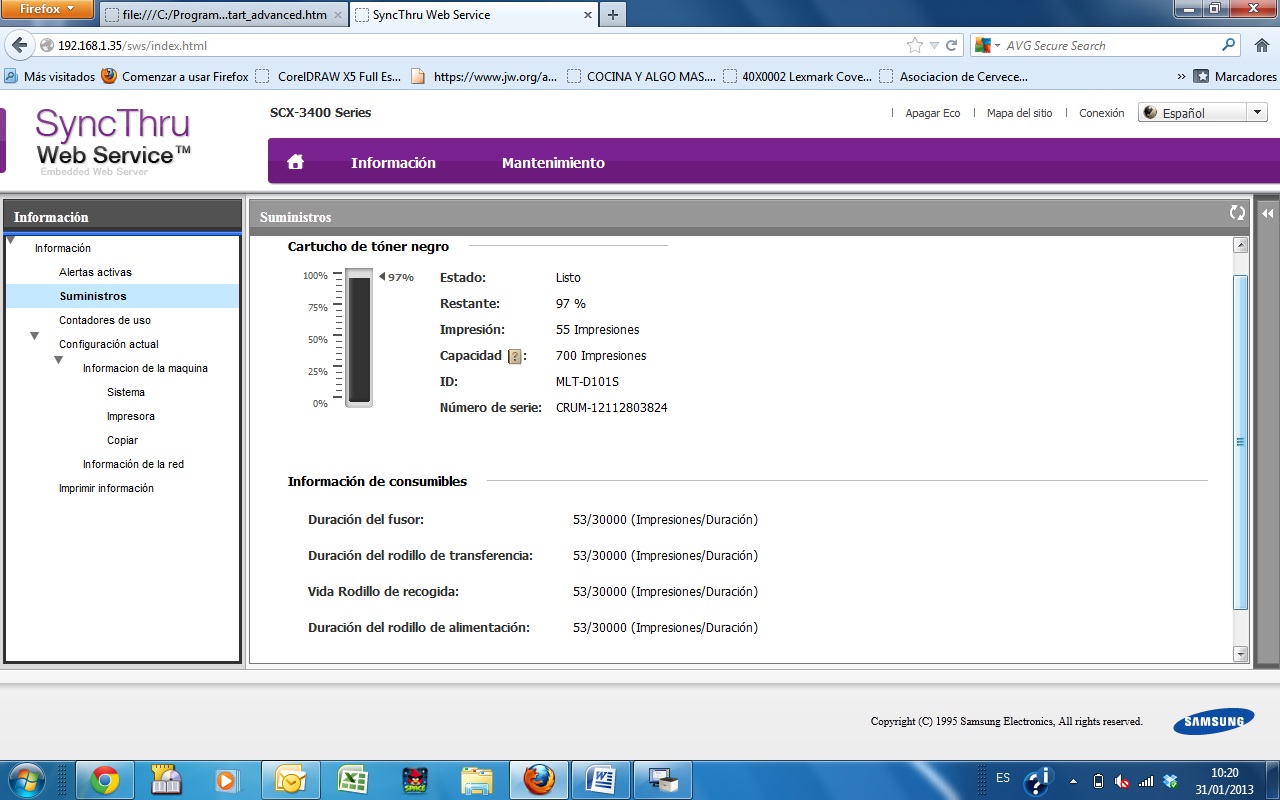The image size is (1280, 800).
Task: Open Contadores de uso item
Action: click(x=105, y=320)
